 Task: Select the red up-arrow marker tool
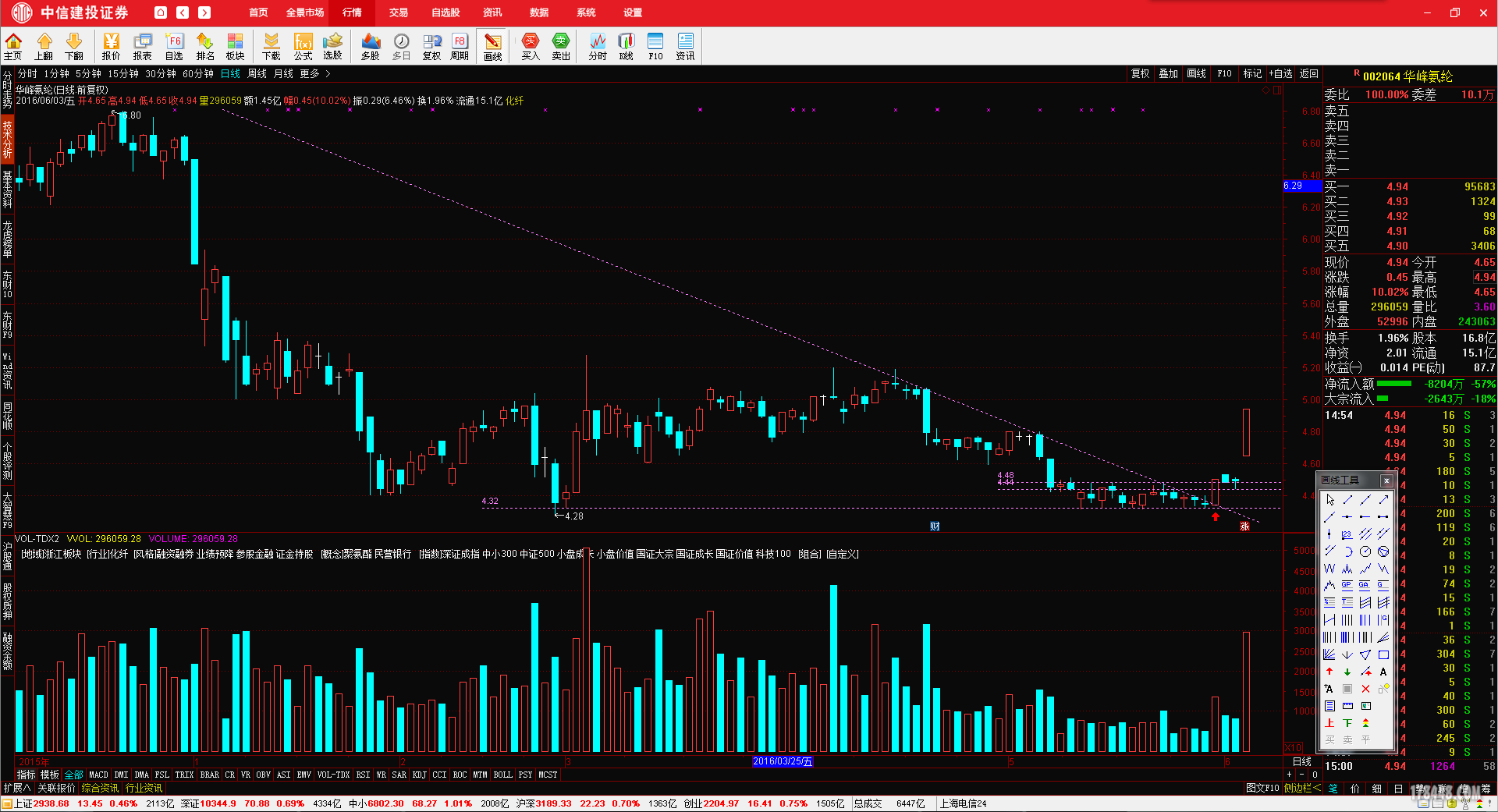(x=1329, y=672)
